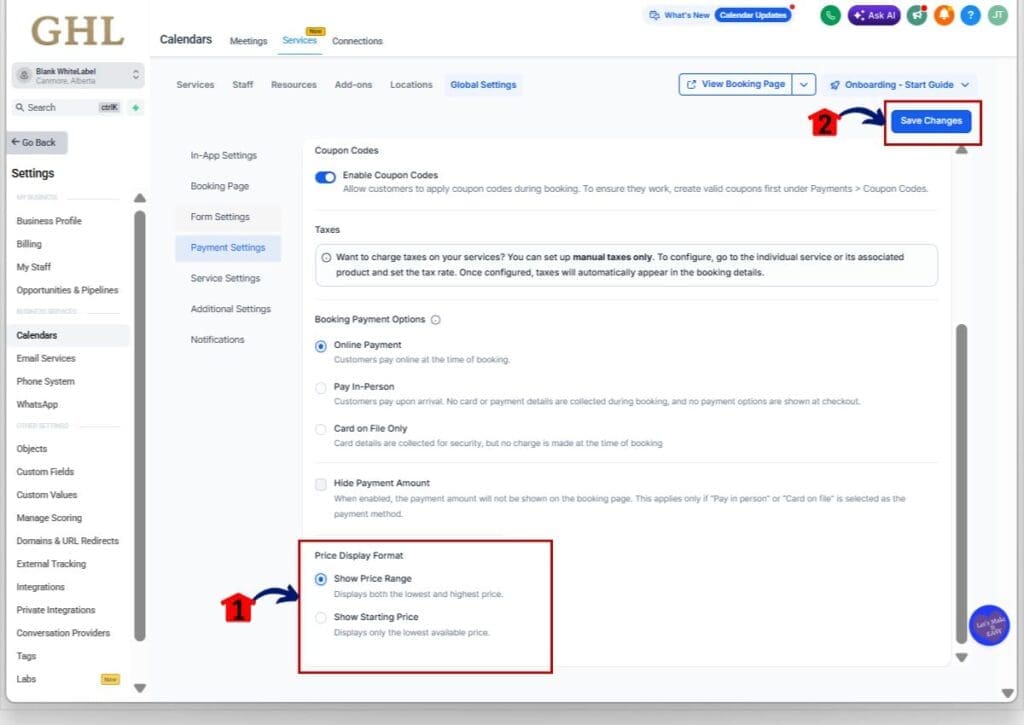
Task: Click the orange notification bell icon
Action: tap(943, 15)
